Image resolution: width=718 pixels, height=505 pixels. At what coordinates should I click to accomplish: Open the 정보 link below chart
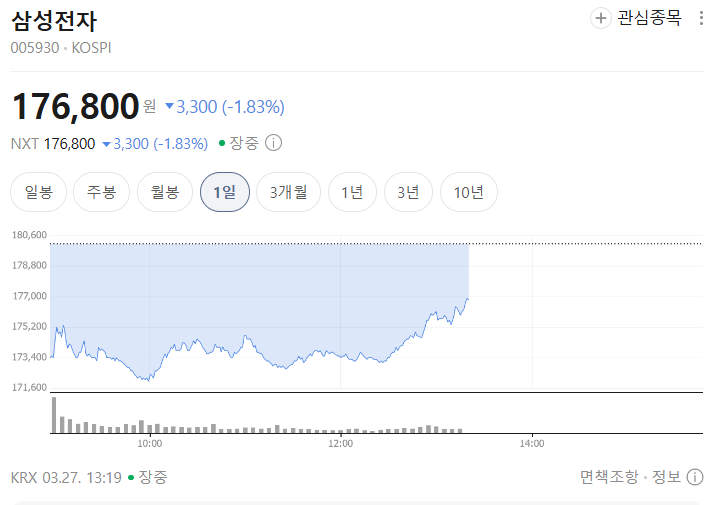point(666,477)
